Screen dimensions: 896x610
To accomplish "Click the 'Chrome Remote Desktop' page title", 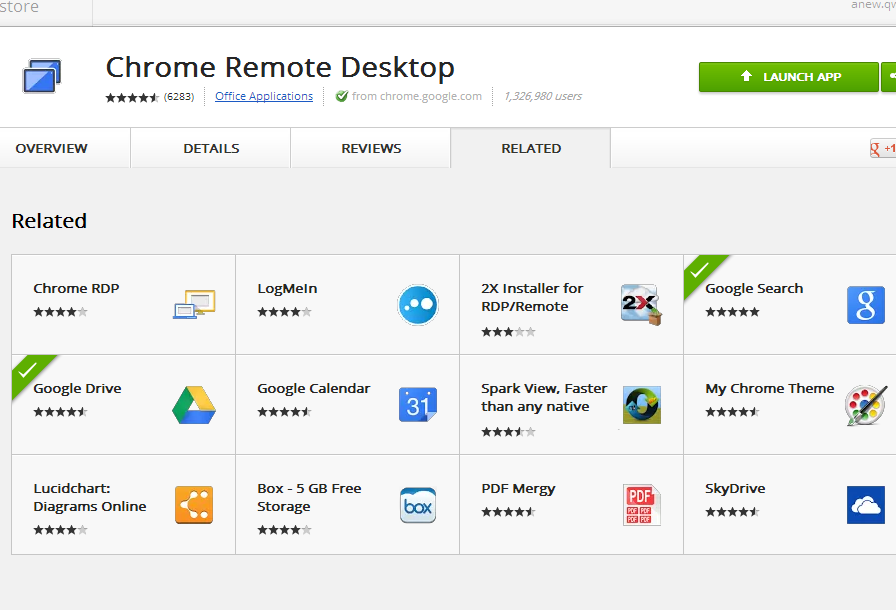I will 280,68.
